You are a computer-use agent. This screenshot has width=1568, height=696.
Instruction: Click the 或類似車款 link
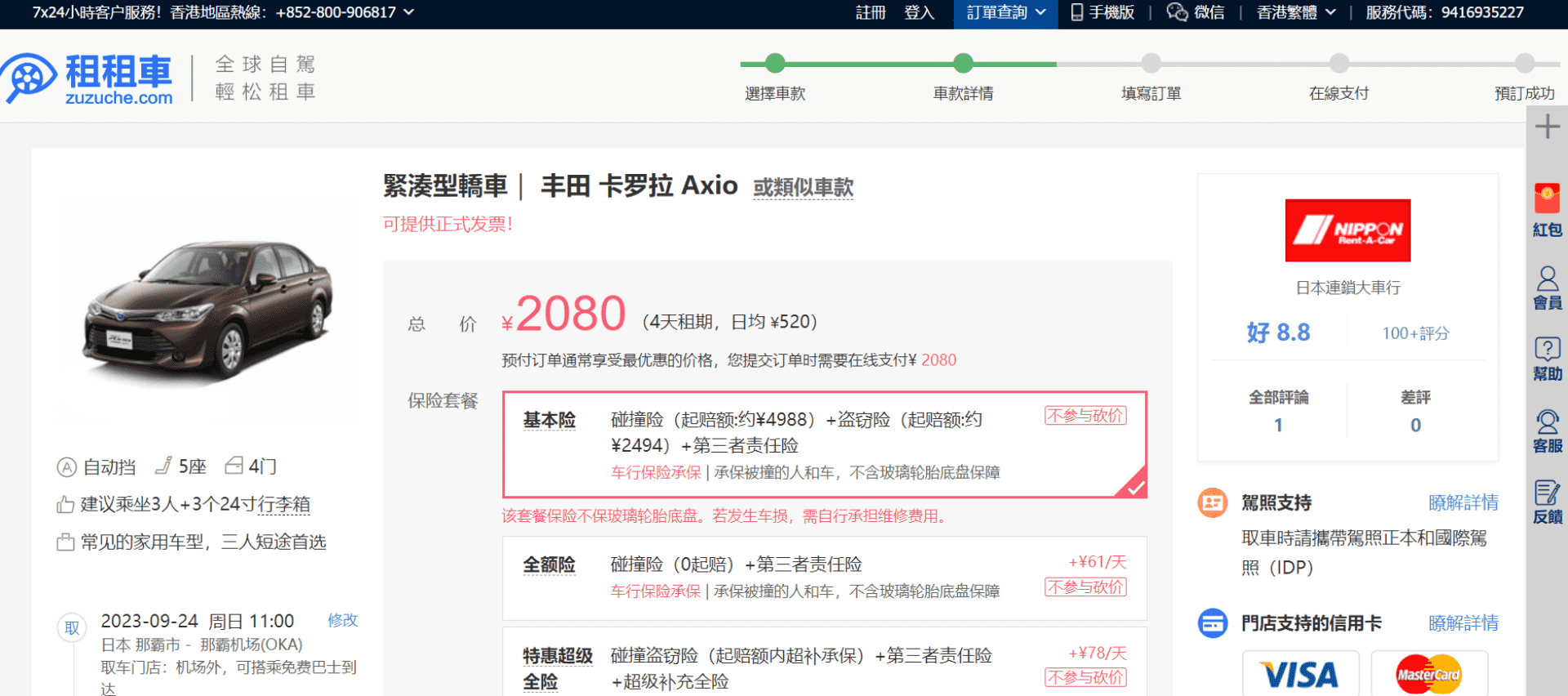pyautogui.click(x=803, y=187)
